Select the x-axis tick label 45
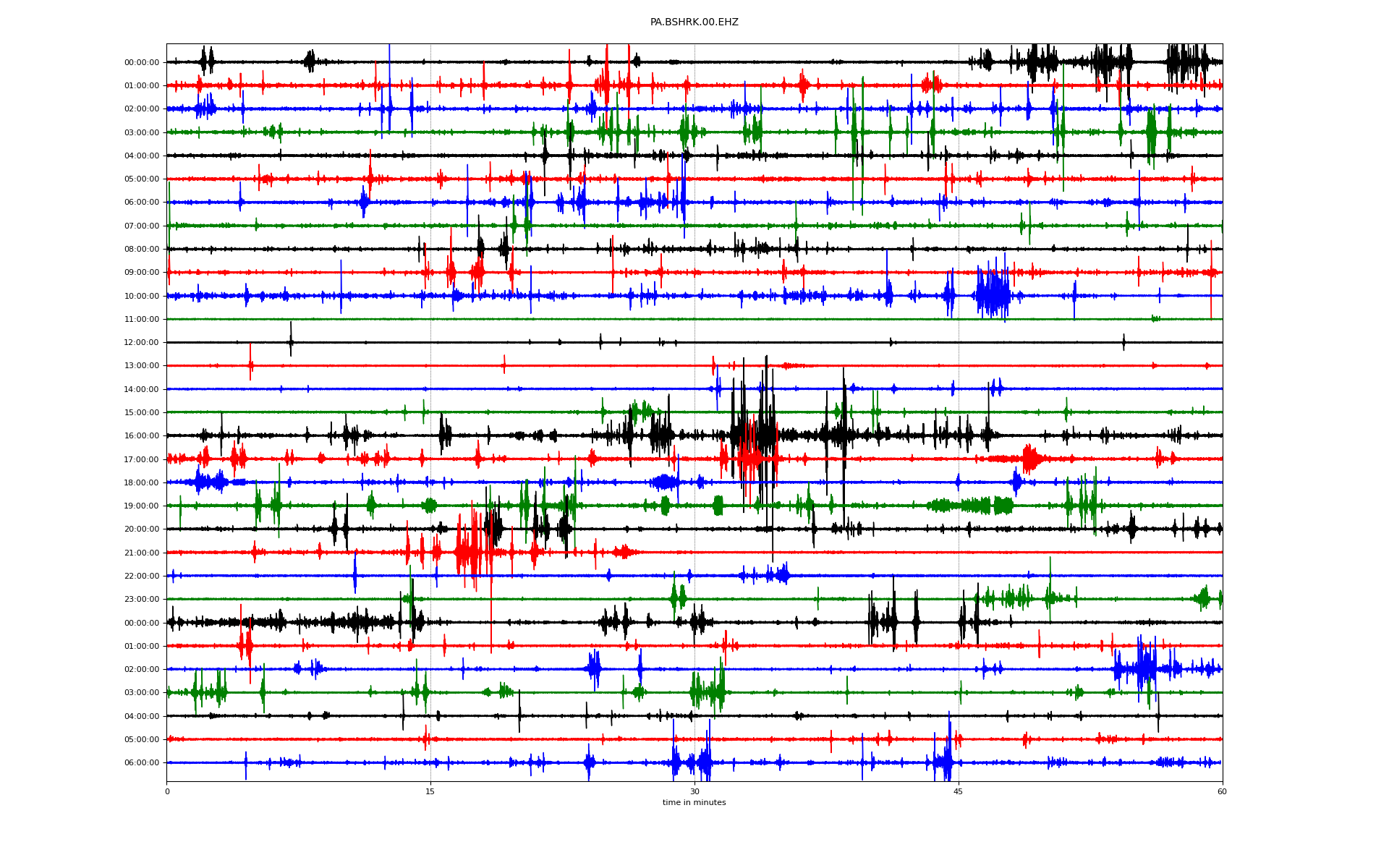The height and width of the screenshot is (868, 1389). (x=958, y=791)
